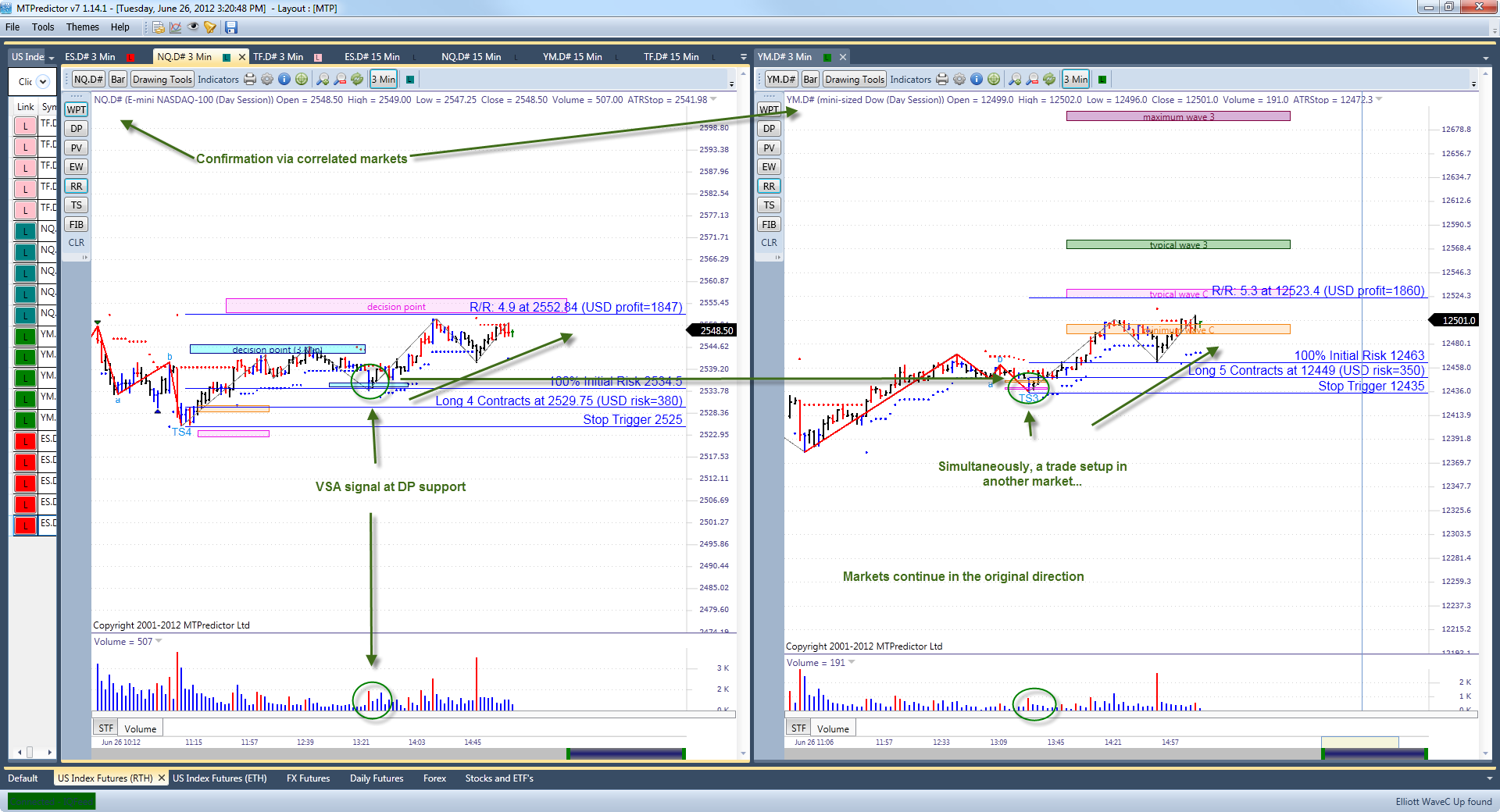Toggle DP tool on the NQ.D# chart

(x=77, y=129)
